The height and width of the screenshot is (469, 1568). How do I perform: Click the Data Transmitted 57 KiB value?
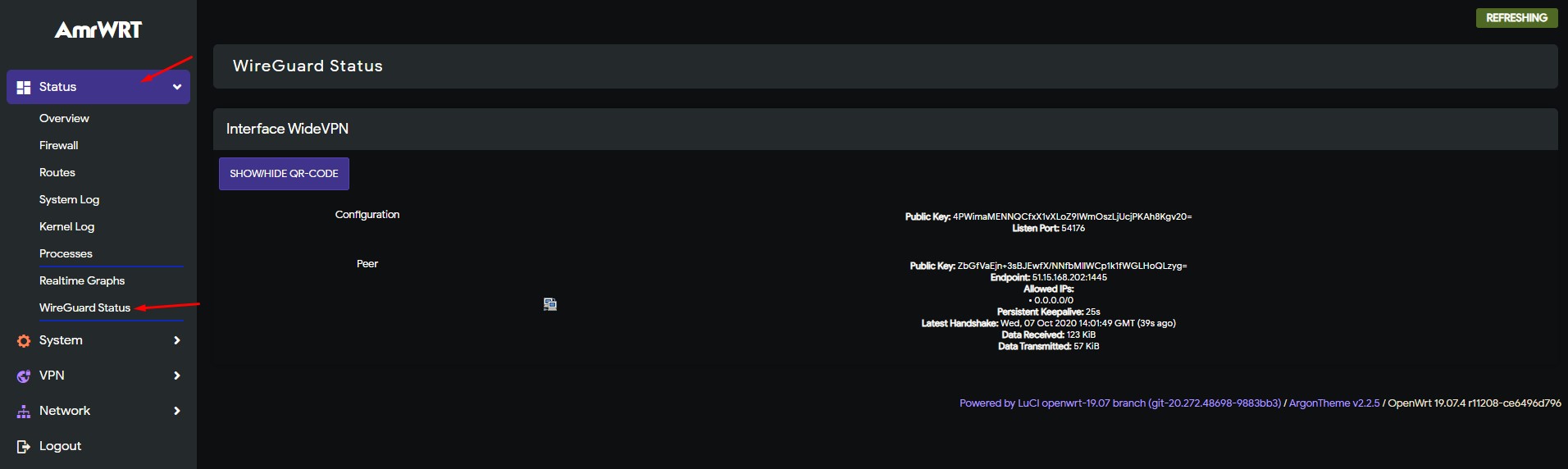(1087, 346)
